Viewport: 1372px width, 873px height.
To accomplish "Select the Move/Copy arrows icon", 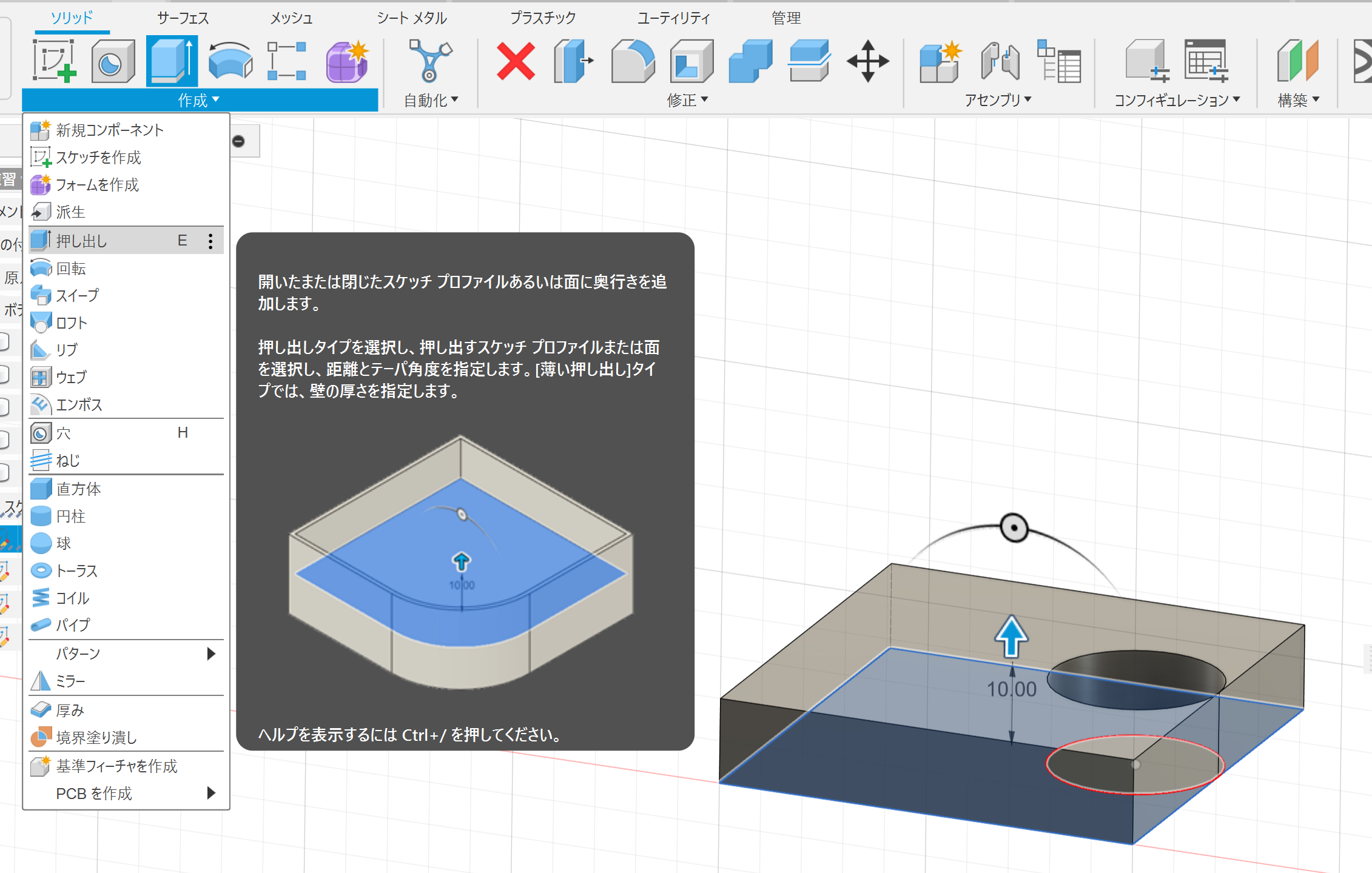I will click(868, 61).
